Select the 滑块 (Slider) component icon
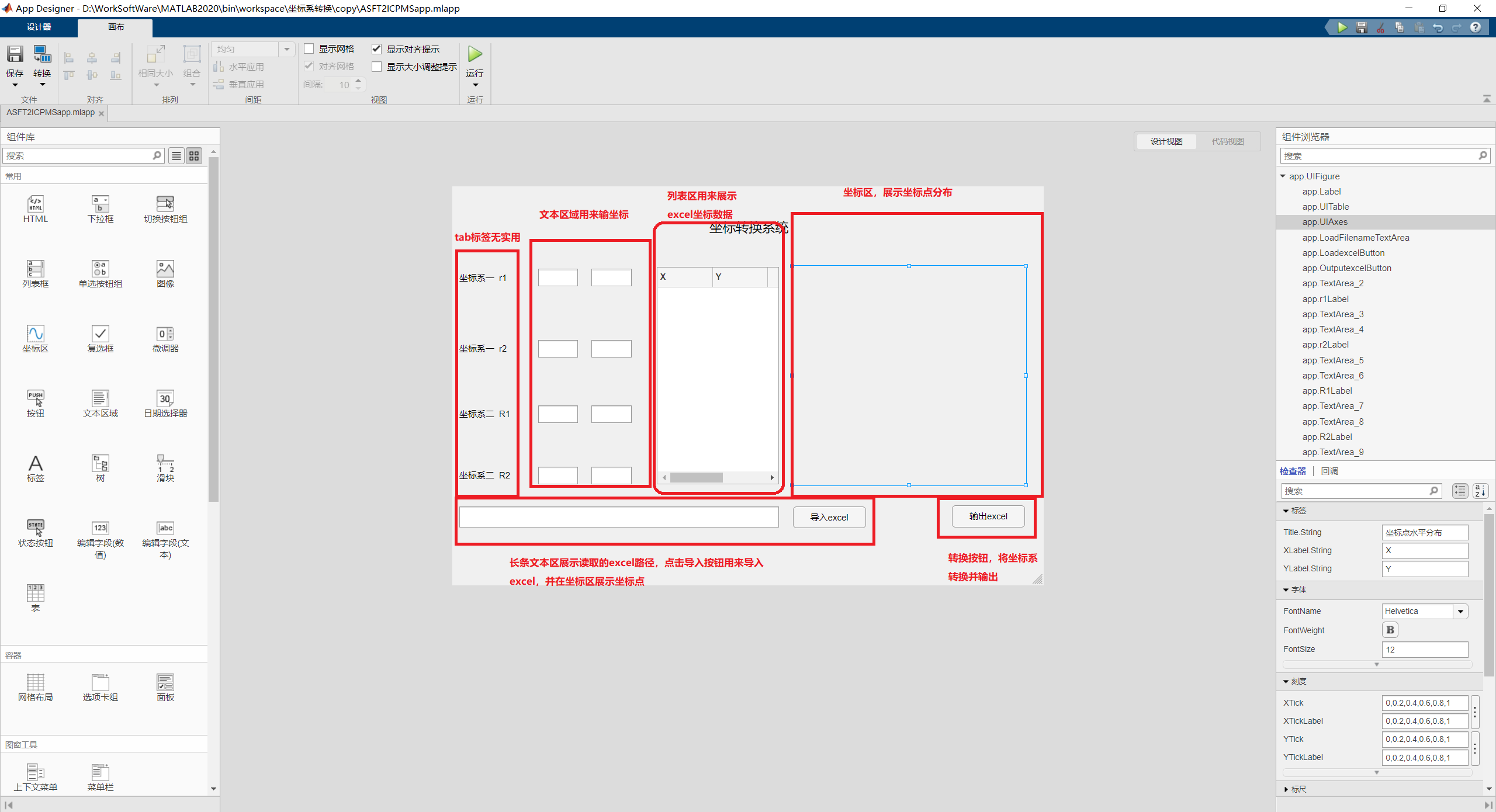 coord(165,463)
